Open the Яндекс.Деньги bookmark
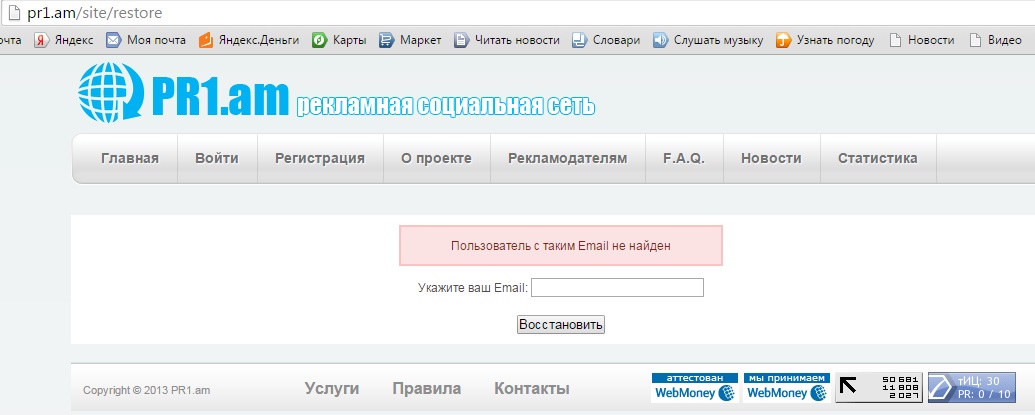Screen dimensions: 1035x415 tap(249, 40)
